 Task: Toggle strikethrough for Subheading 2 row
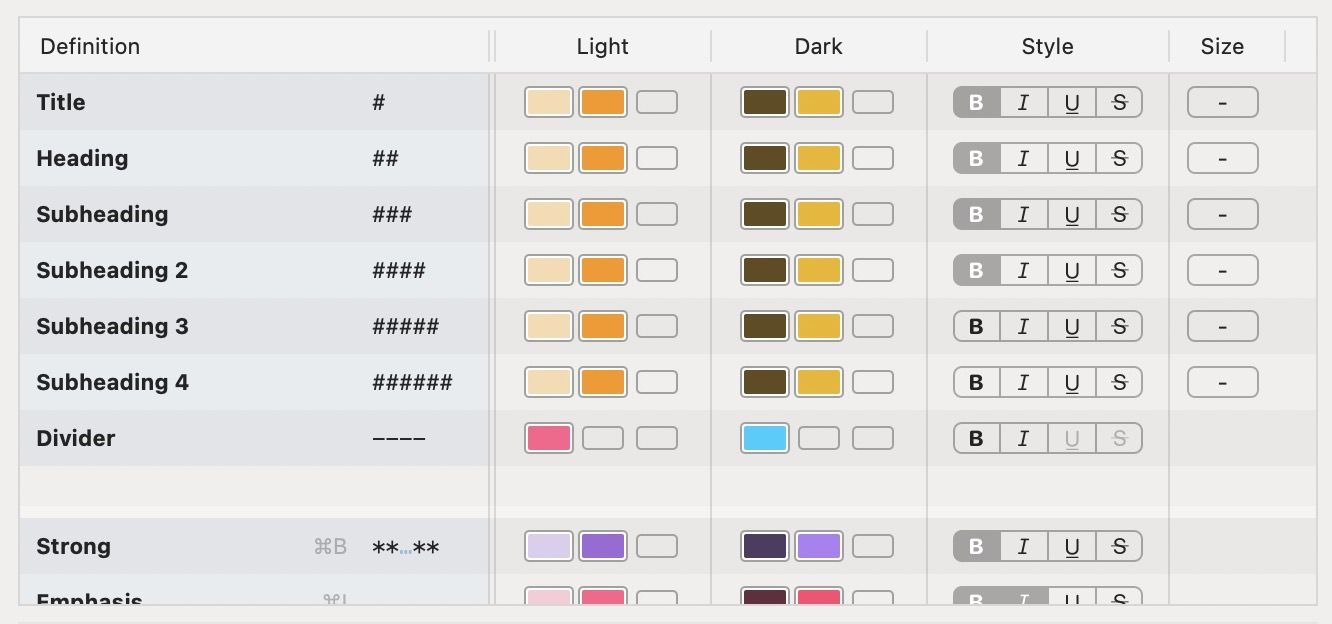(x=1119, y=270)
